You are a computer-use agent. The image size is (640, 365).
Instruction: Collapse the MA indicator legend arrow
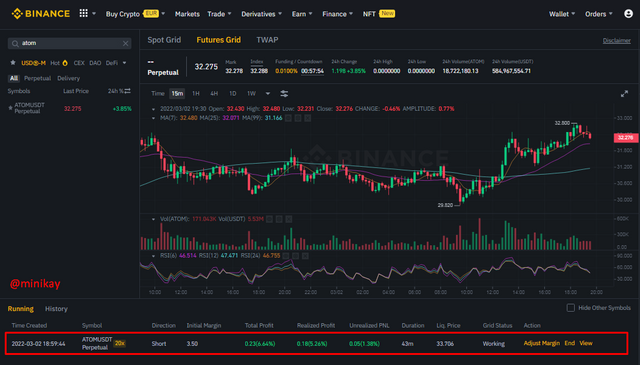click(x=153, y=118)
